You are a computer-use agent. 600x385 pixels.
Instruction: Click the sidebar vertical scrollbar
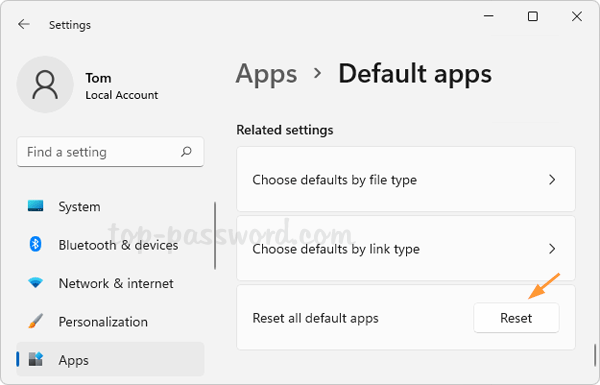point(215,235)
